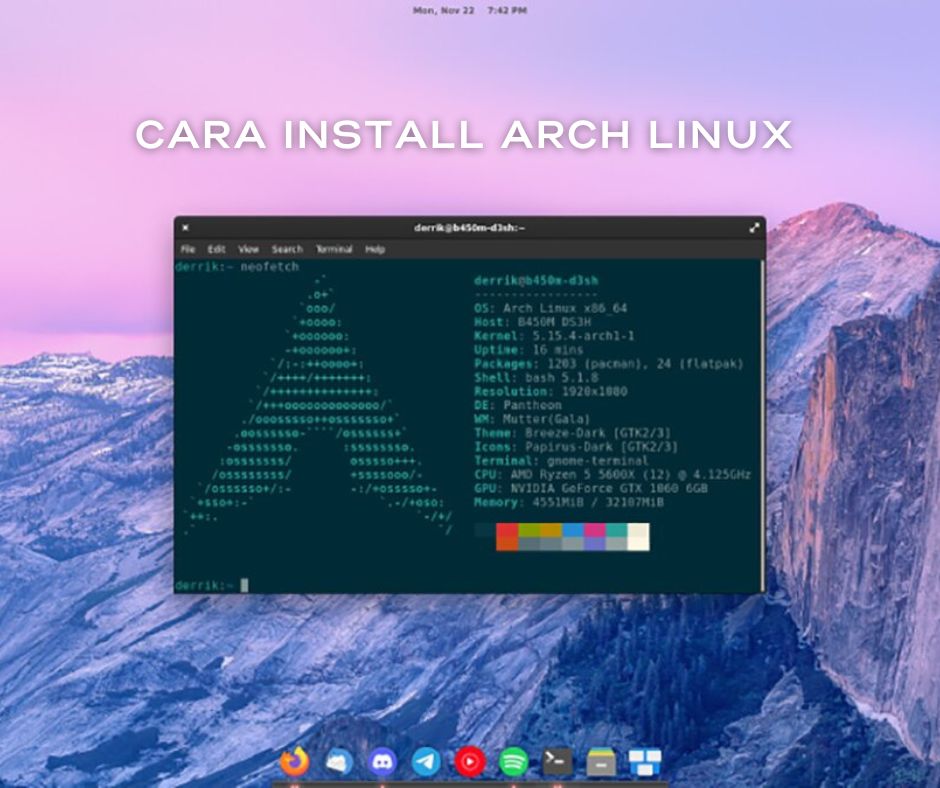Click the terminal prompt cursor

245,585
